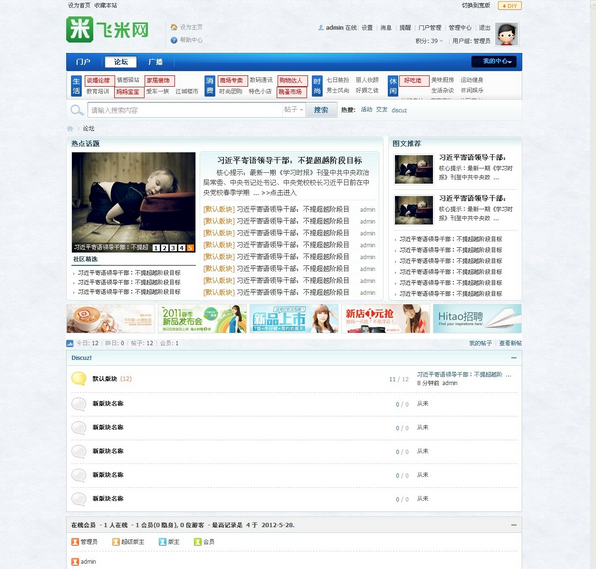The width and height of the screenshot is (596, 569).
Task: Click the hot search keyword 活动
Action: click(366, 109)
